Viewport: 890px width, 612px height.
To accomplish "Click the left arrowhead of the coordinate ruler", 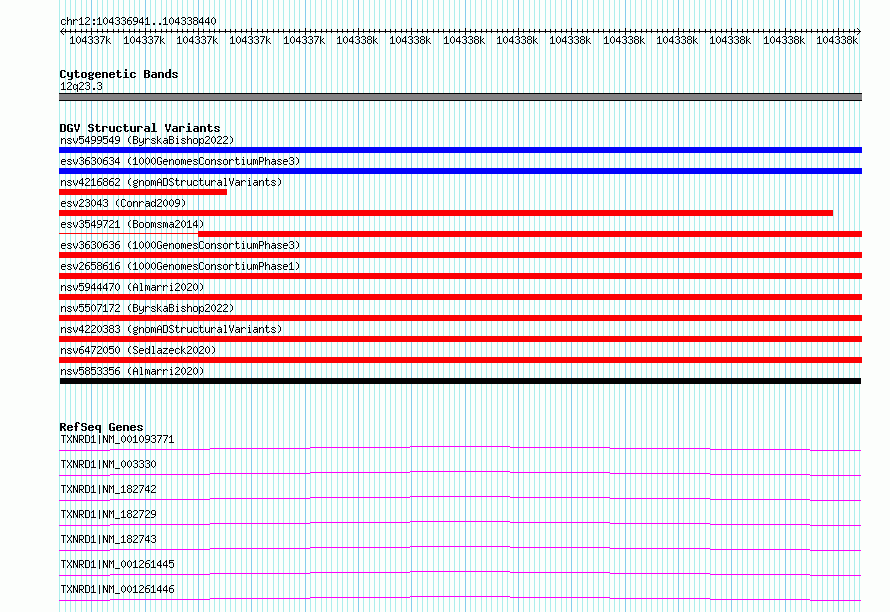I will (x=62, y=31).
